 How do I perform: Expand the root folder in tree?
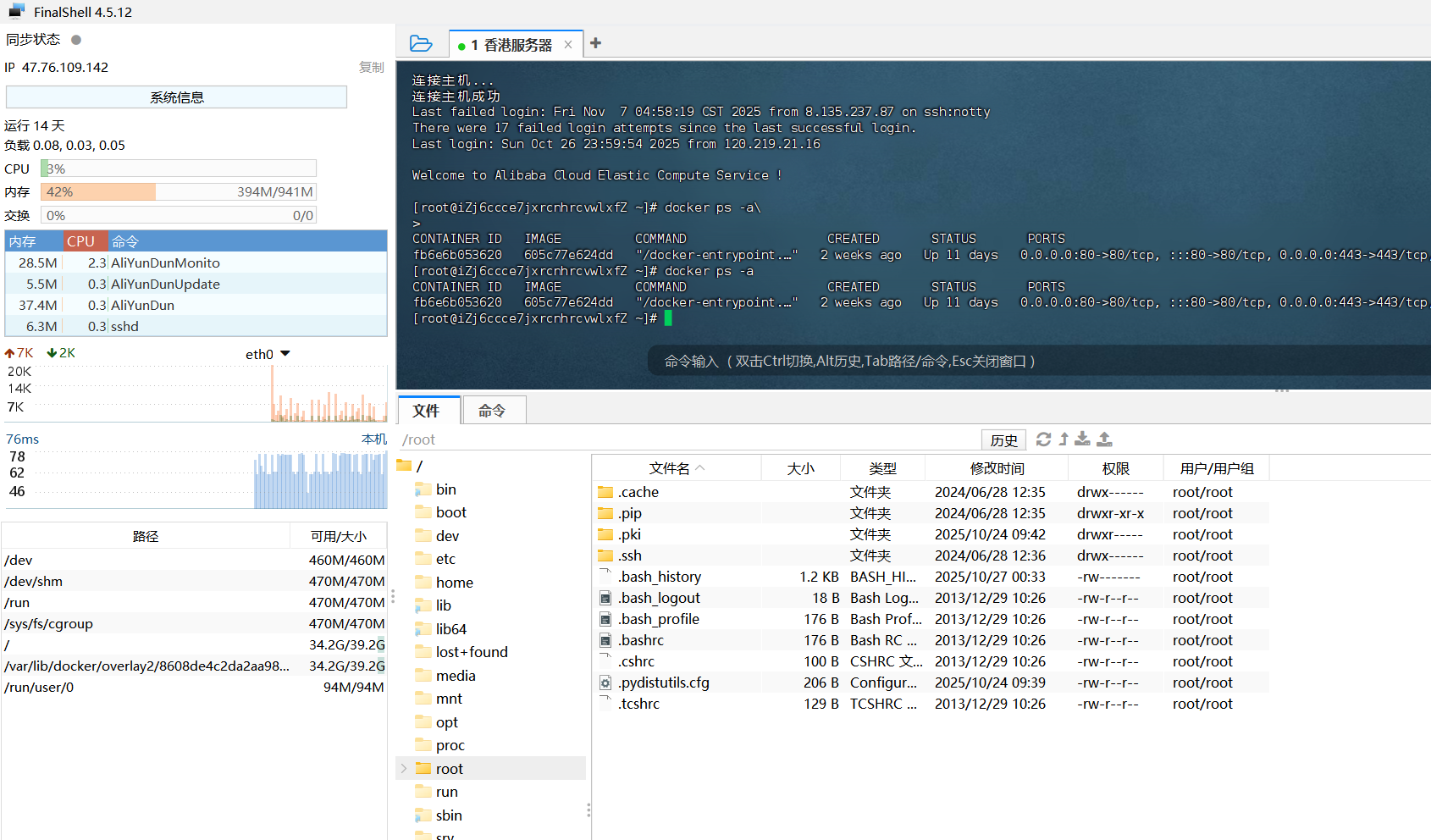pyautogui.click(x=404, y=769)
